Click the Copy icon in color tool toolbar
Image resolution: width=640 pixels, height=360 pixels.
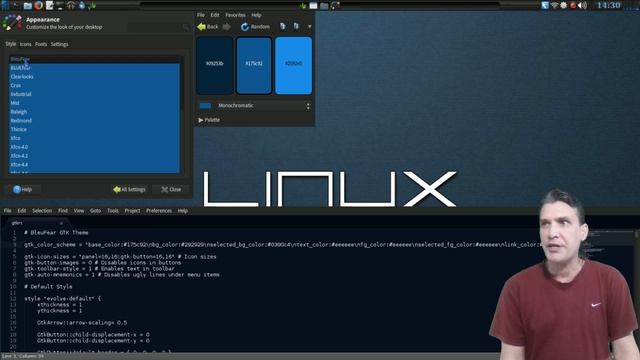pos(282,26)
